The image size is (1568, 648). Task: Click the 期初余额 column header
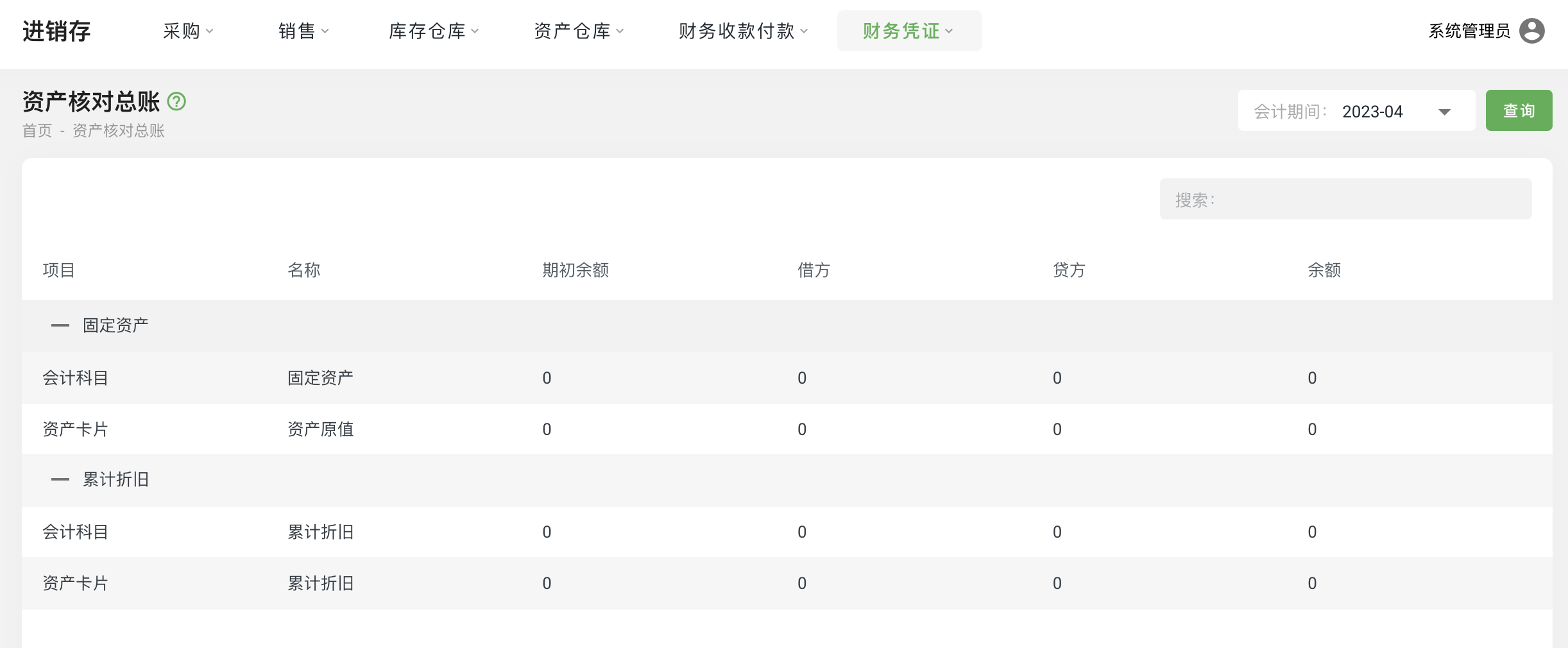(575, 270)
